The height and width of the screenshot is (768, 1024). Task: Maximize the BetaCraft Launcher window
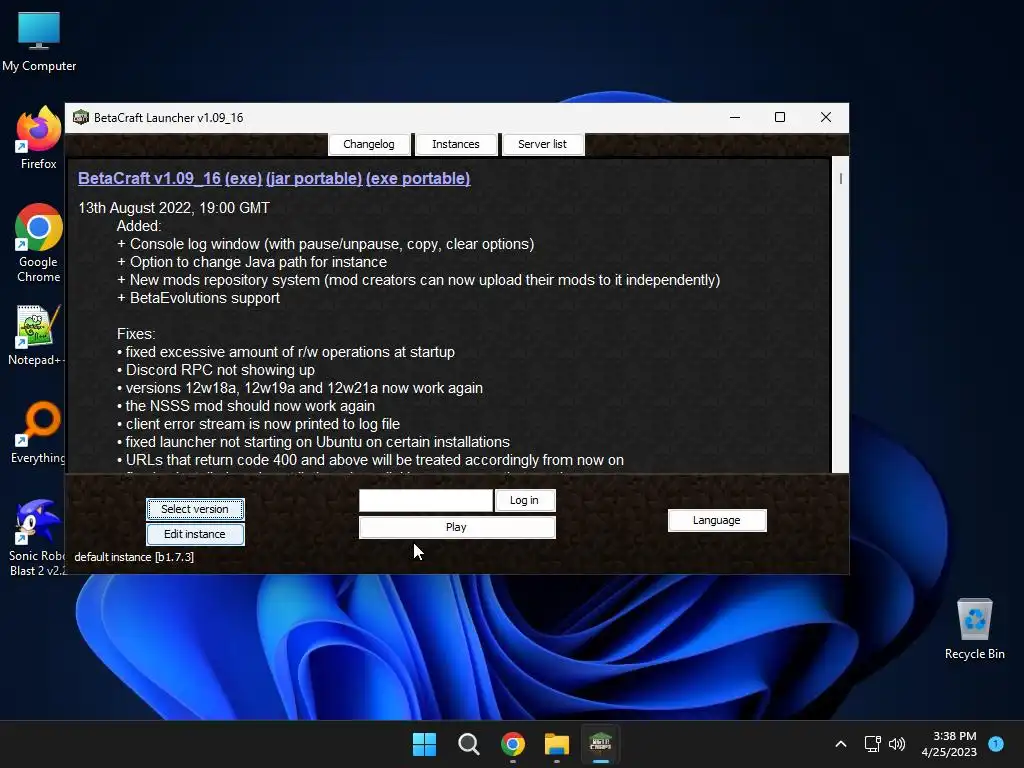[780, 118]
